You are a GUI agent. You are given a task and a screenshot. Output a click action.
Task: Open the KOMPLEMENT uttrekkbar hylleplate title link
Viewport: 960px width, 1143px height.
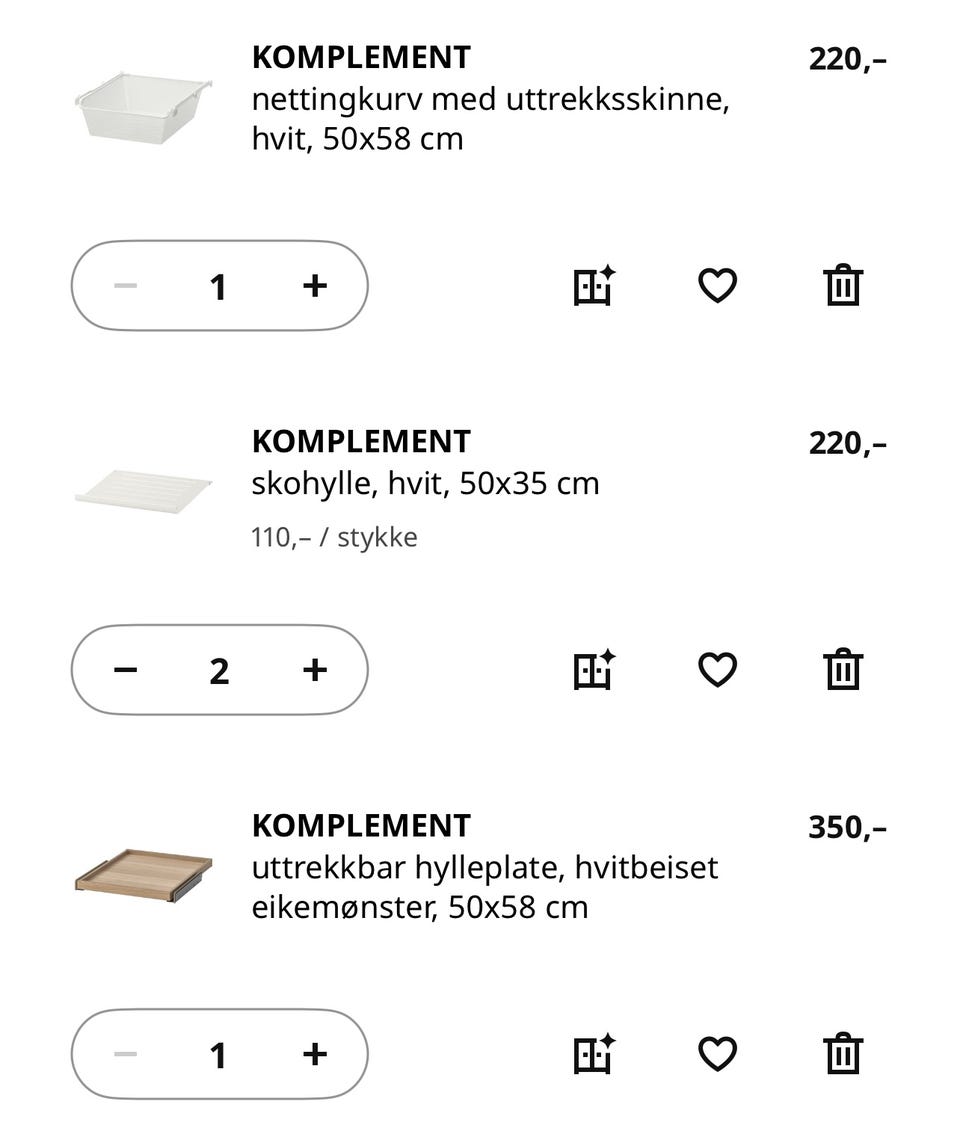click(x=361, y=825)
